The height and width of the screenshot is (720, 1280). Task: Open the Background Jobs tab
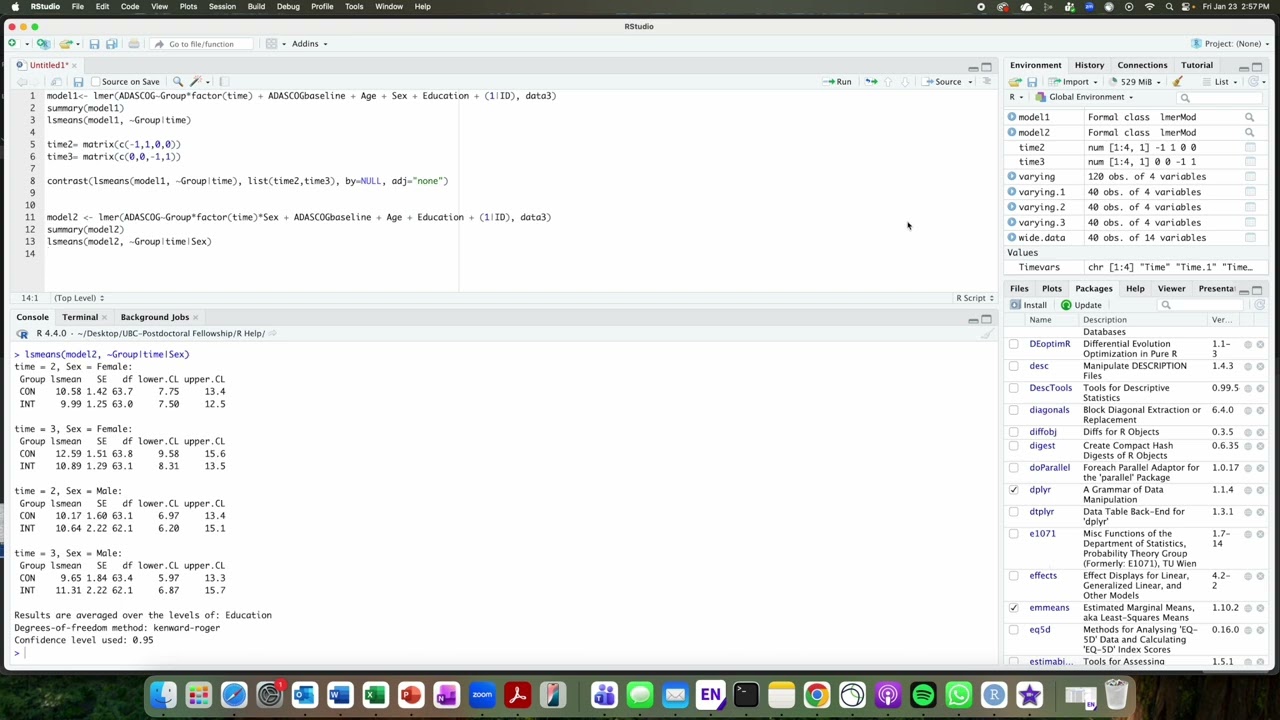coord(154,317)
